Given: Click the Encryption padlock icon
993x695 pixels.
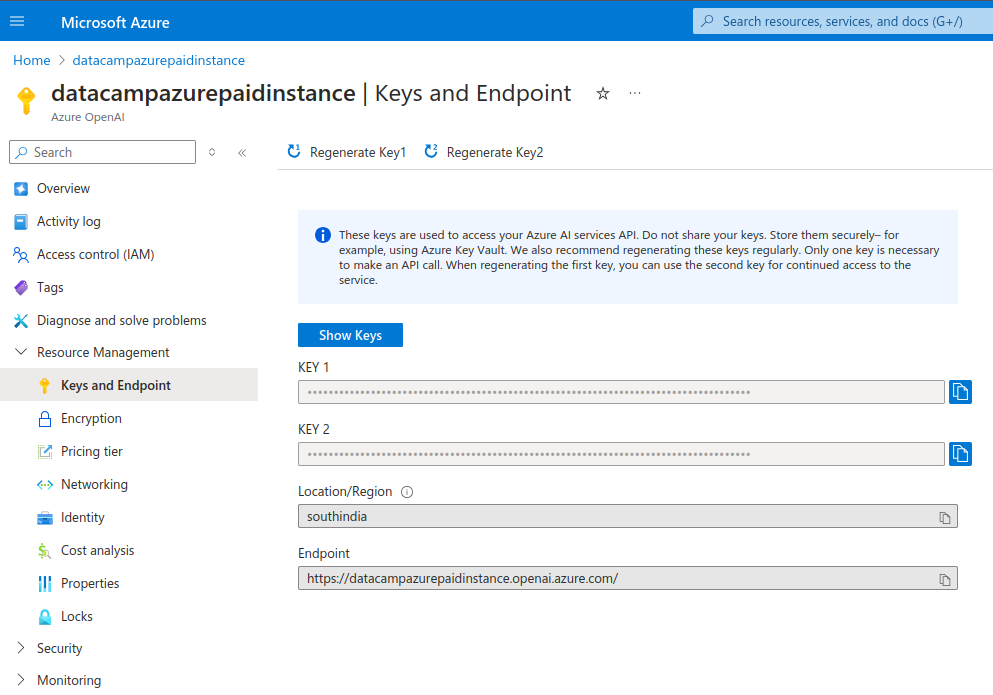Looking at the screenshot, I should [x=45, y=419].
